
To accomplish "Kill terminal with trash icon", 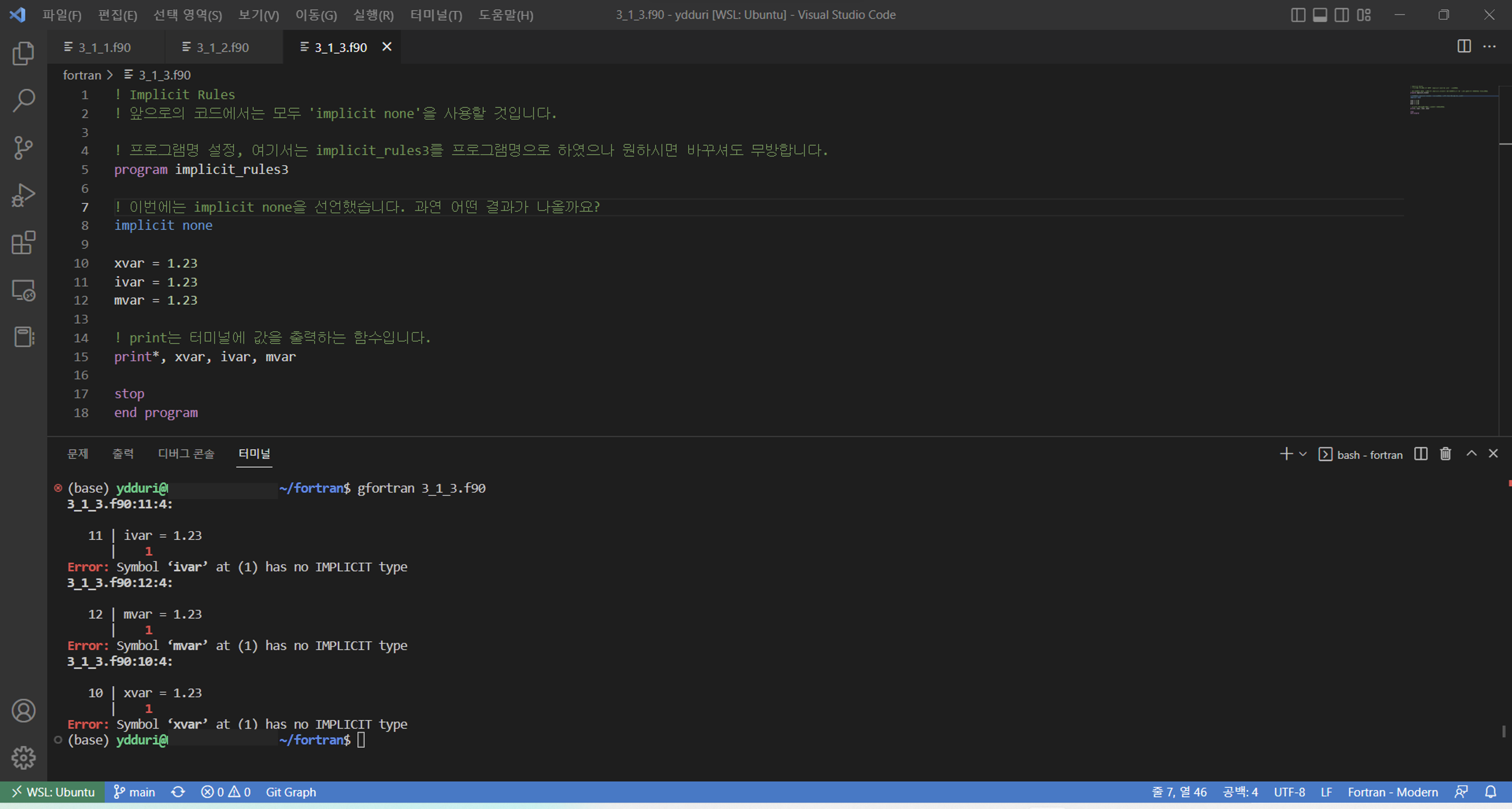I will pyautogui.click(x=1445, y=454).
